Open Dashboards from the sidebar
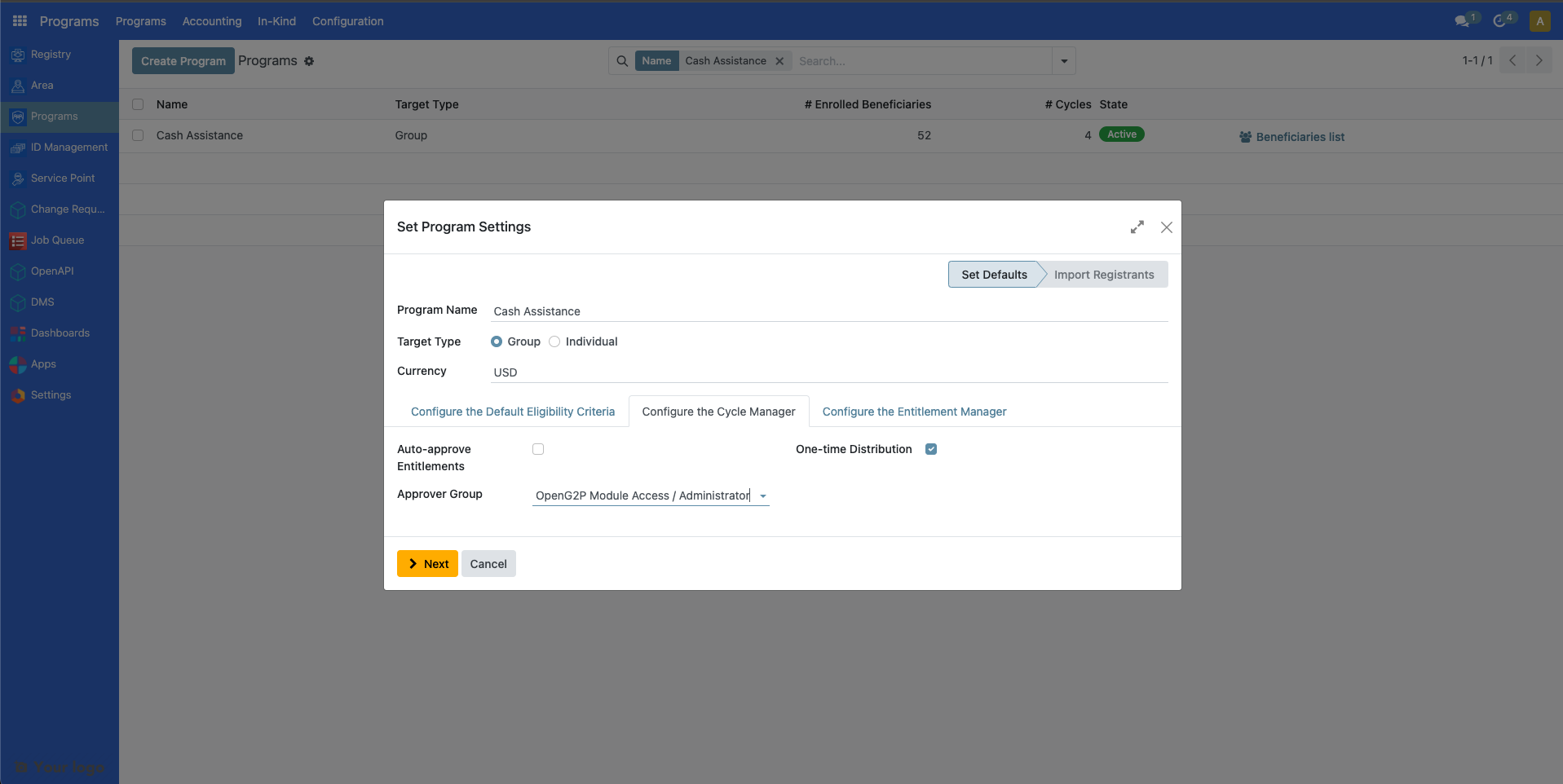 point(60,333)
